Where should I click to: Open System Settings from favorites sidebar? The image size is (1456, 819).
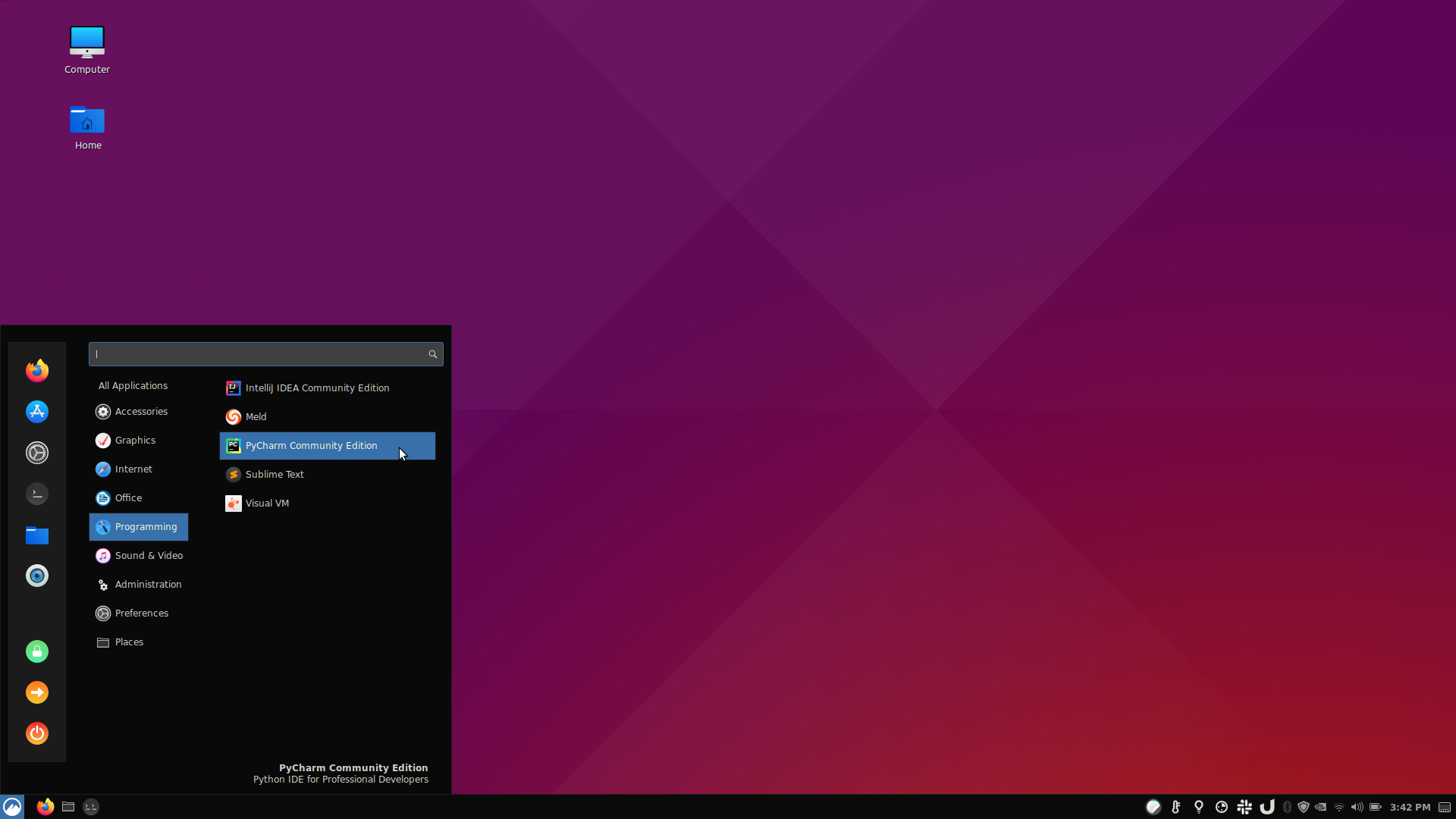pos(37,453)
